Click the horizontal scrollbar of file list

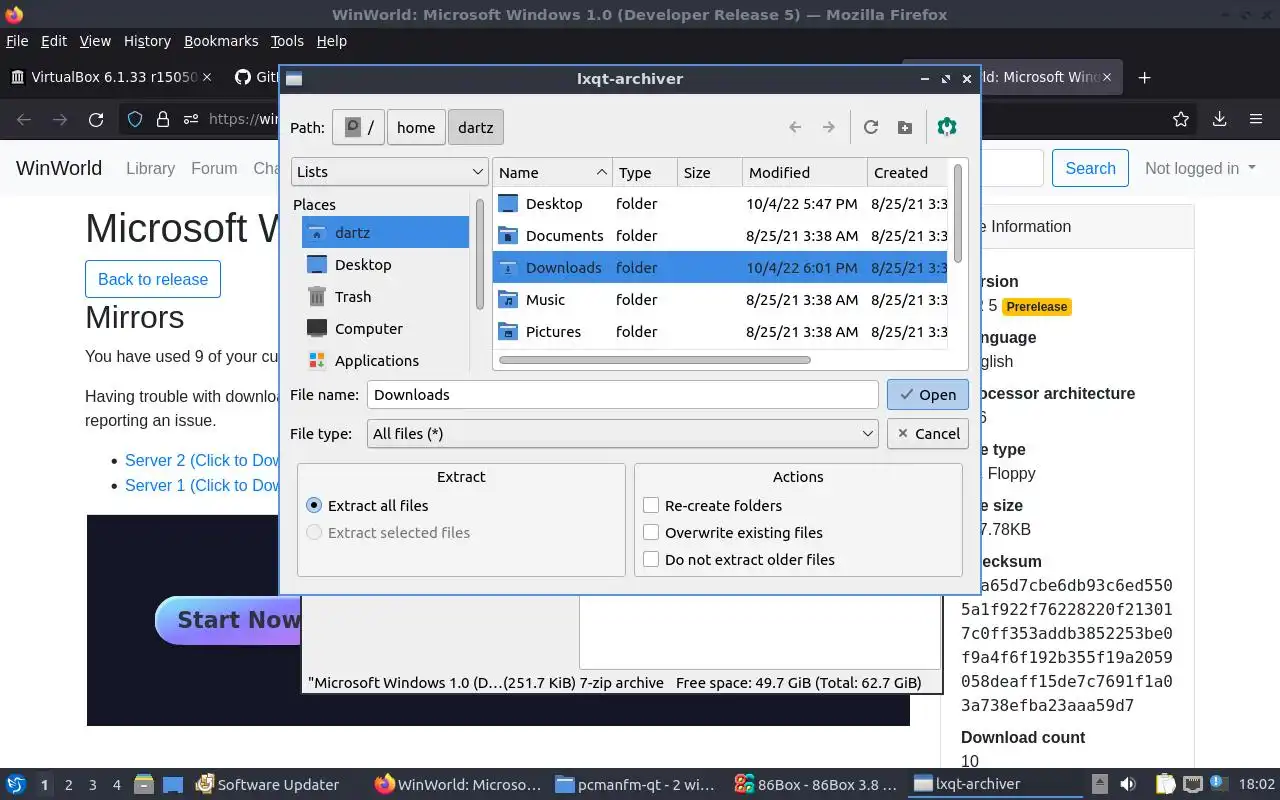654,360
